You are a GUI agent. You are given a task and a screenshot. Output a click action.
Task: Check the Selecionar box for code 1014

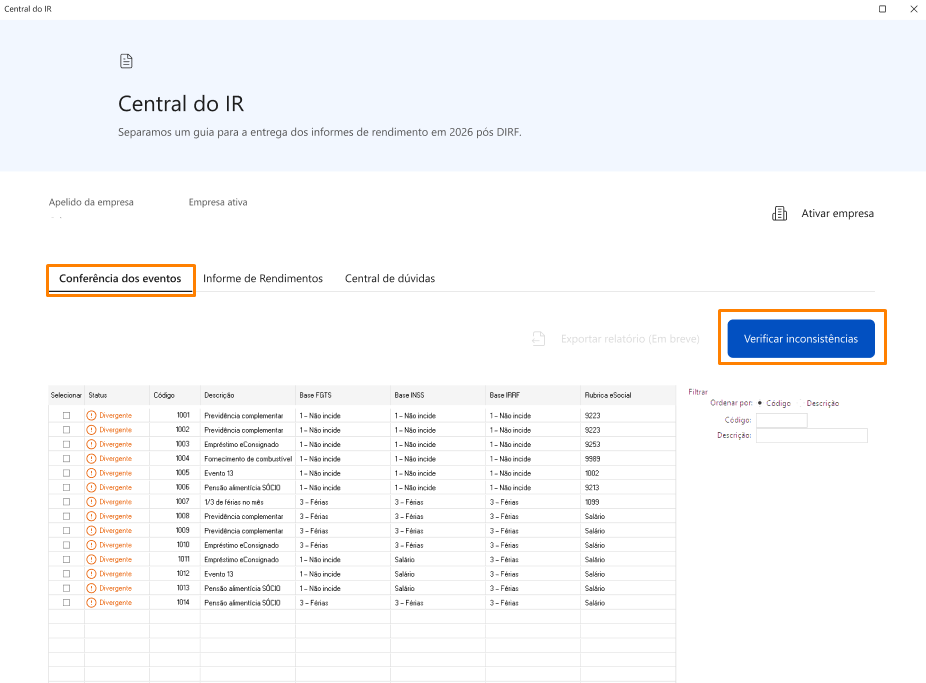66,603
